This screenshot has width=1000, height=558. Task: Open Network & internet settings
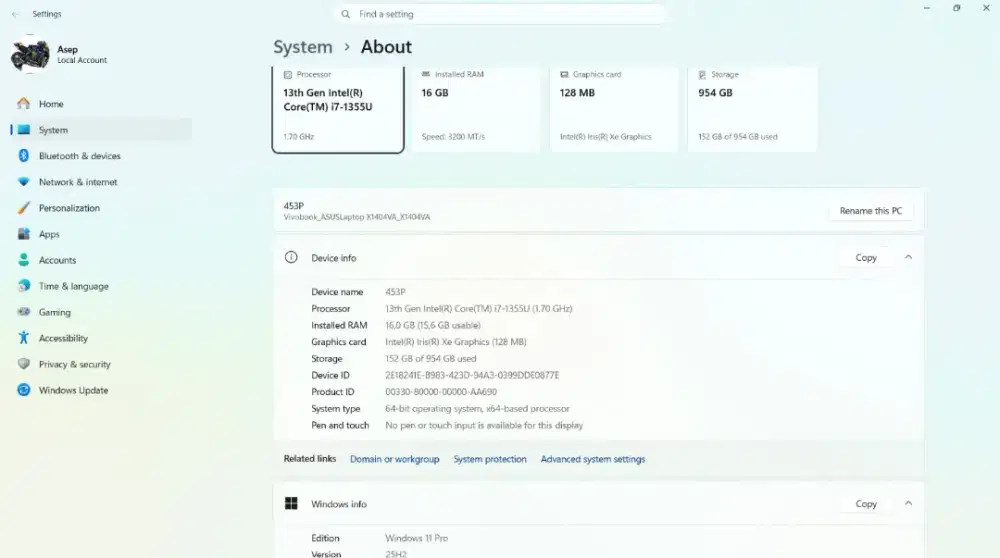[101, 182]
